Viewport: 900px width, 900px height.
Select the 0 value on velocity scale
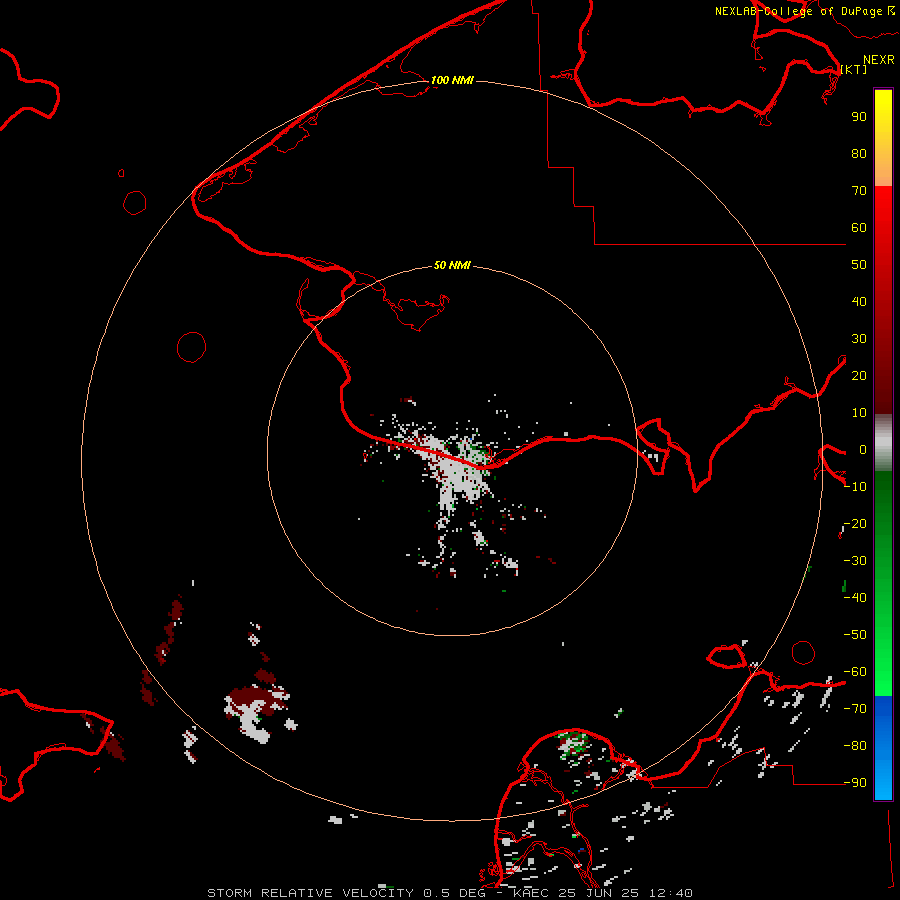click(863, 450)
